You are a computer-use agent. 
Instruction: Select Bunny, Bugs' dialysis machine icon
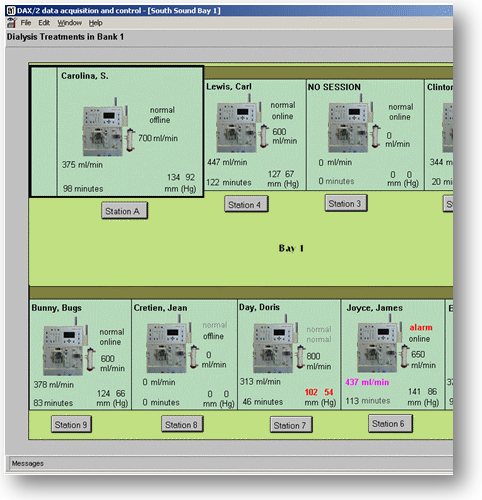(69, 346)
